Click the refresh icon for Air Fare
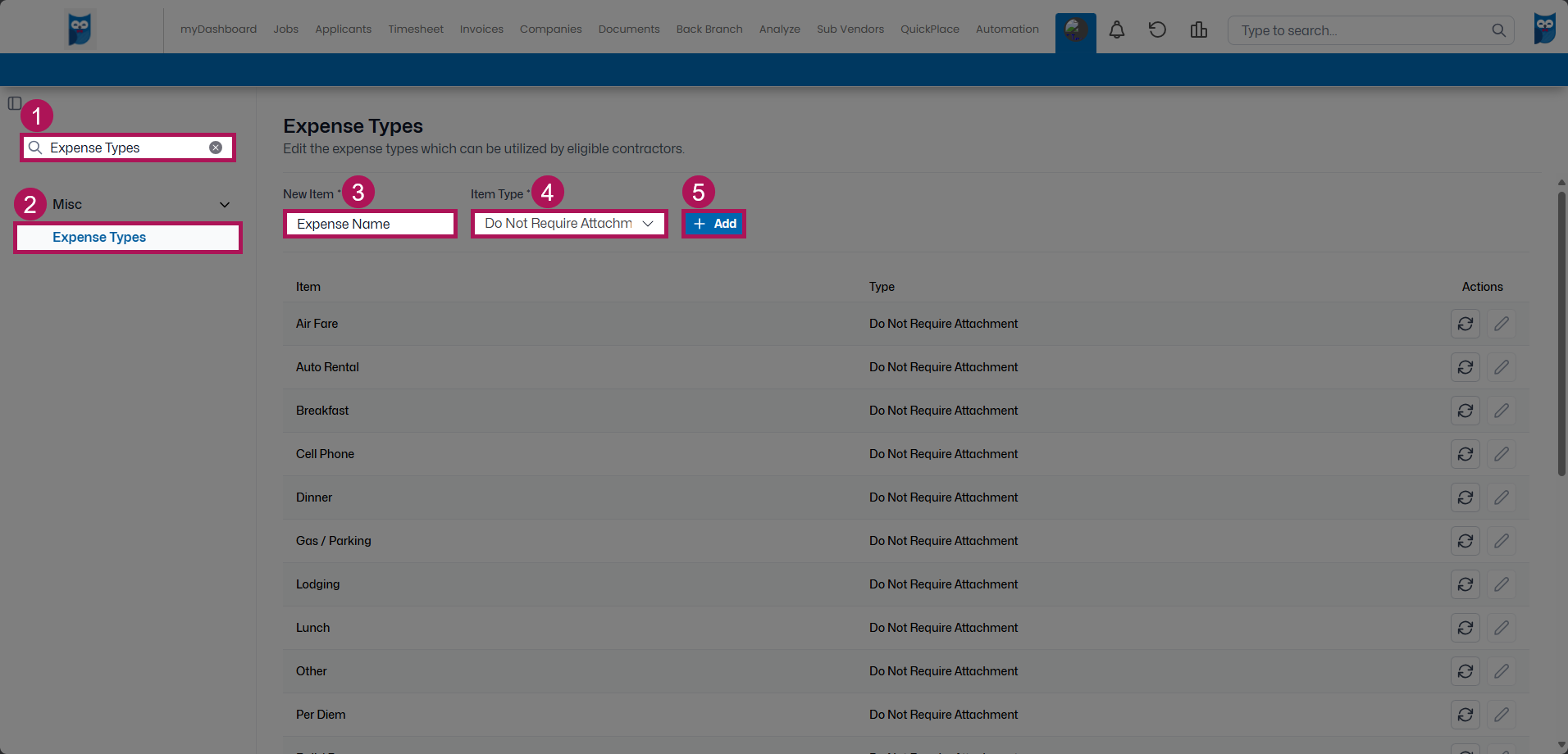This screenshot has width=1568, height=754. [1466, 323]
